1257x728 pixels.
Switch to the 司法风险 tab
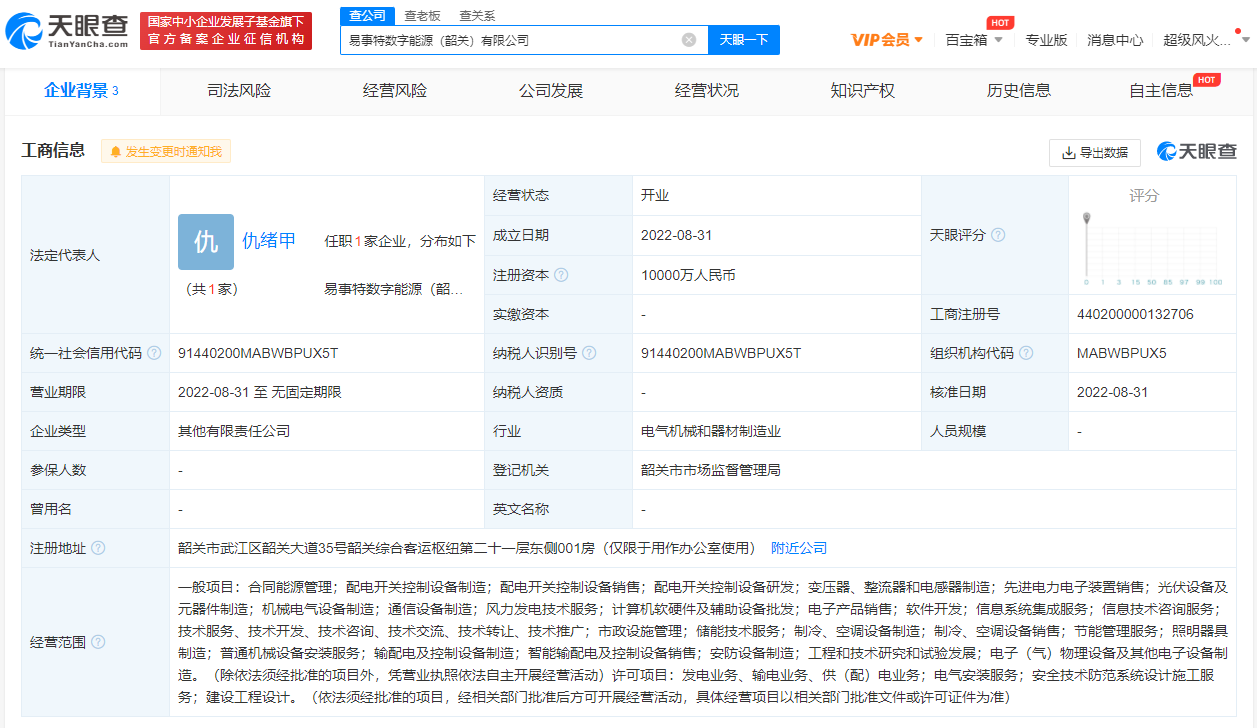point(238,90)
